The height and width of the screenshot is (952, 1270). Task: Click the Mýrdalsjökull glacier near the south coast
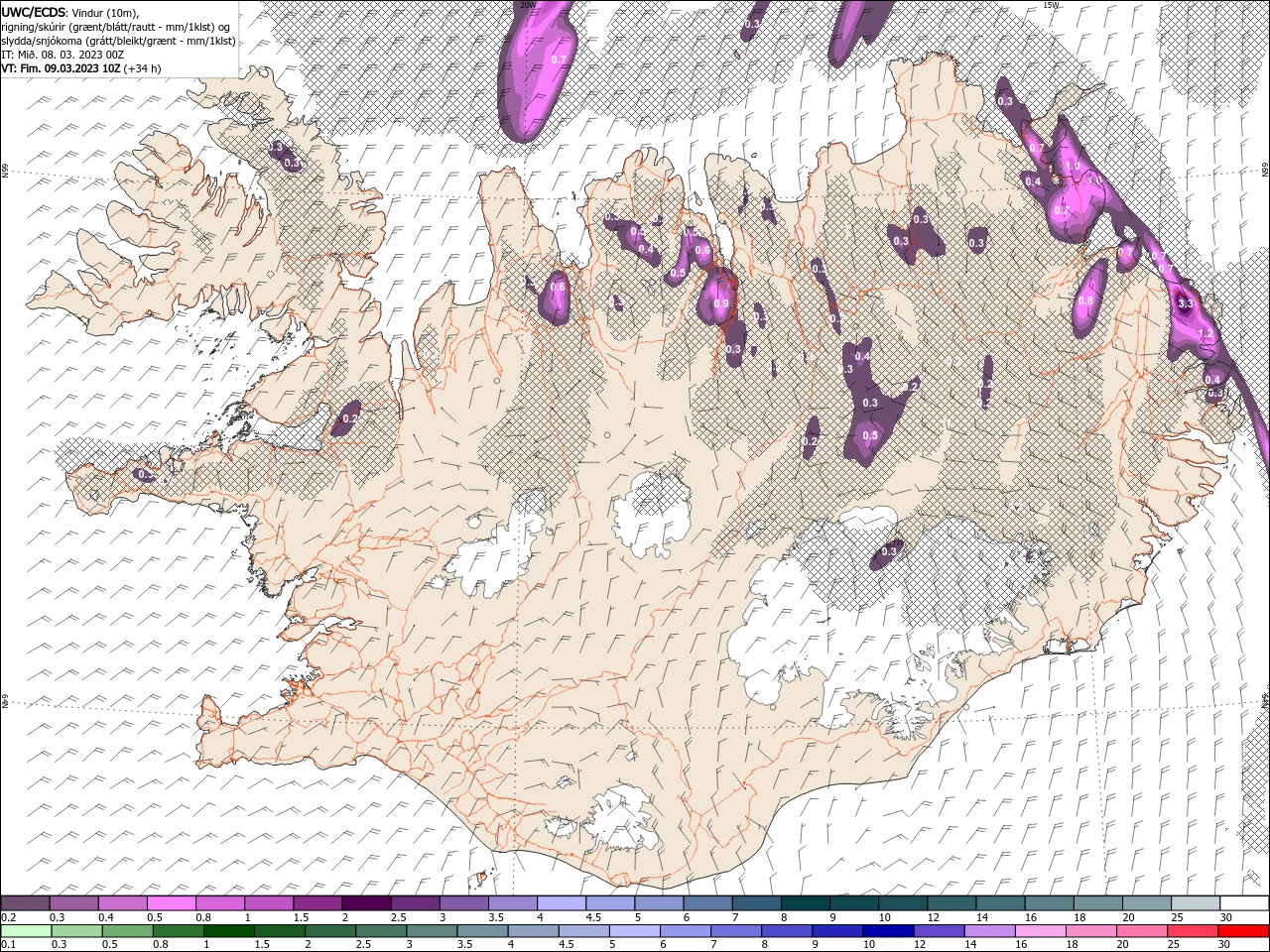(x=623, y=819)
